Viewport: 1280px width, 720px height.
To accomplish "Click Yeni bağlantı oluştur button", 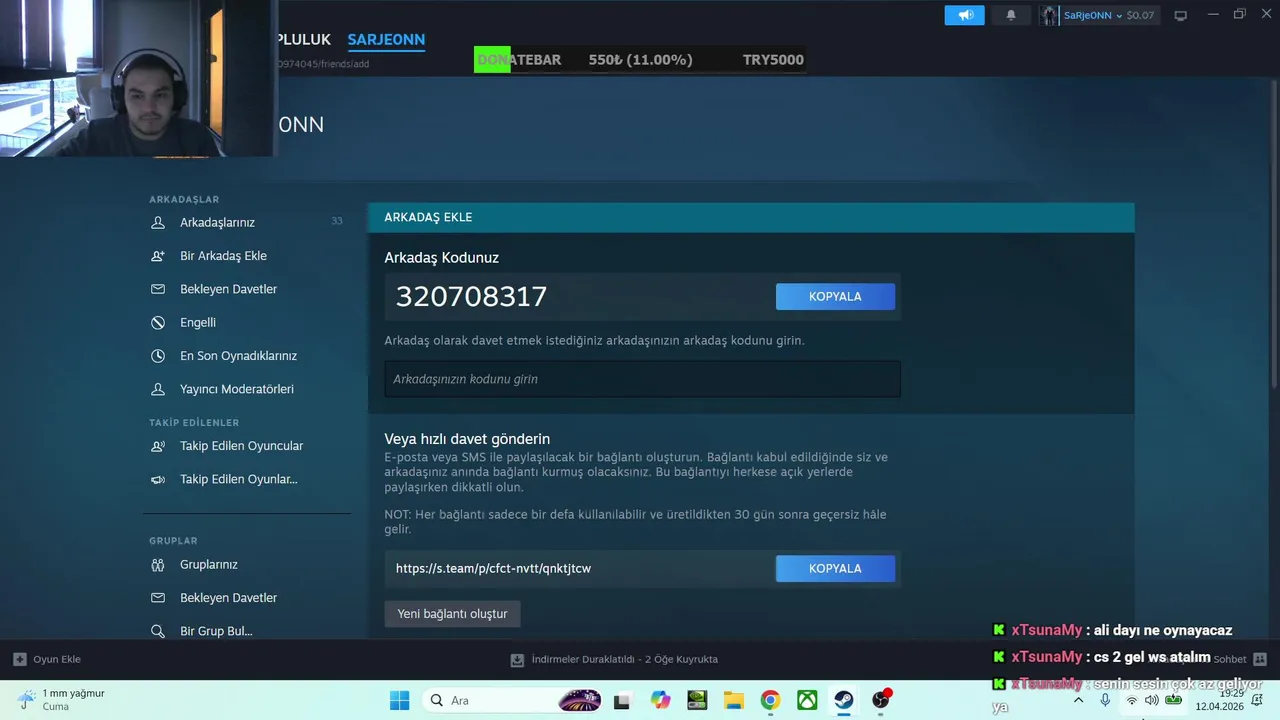I will (x=452, y=614).
